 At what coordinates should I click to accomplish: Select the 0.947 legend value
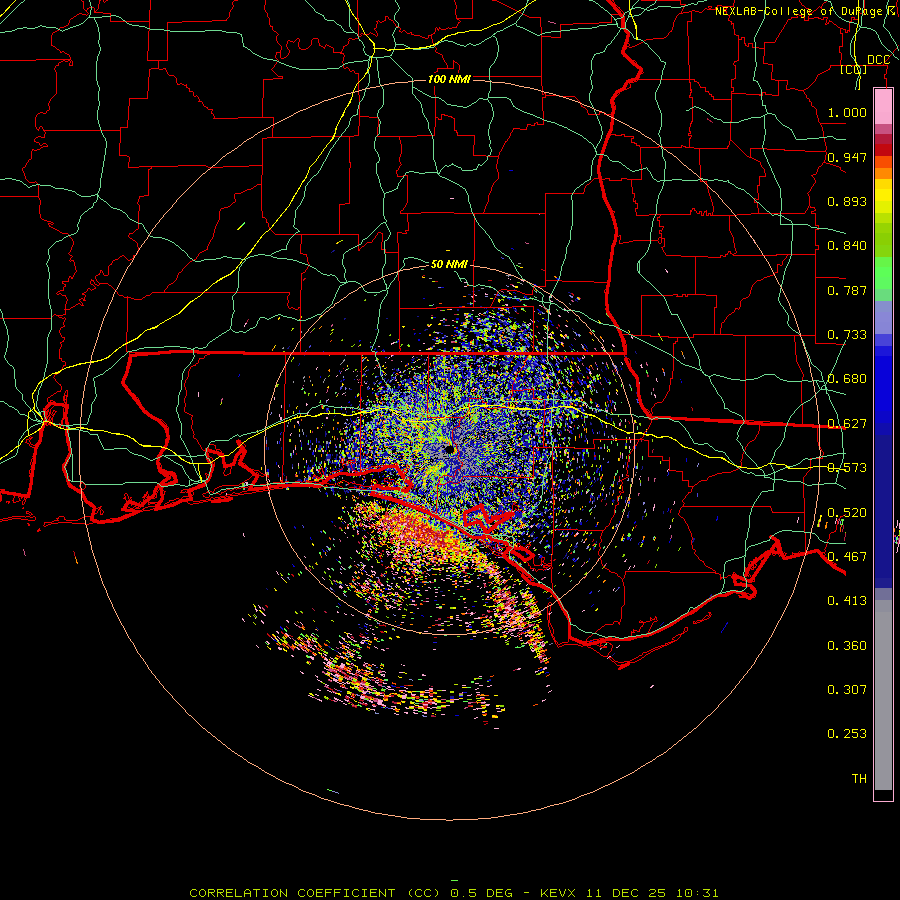[x=847, y=157]
